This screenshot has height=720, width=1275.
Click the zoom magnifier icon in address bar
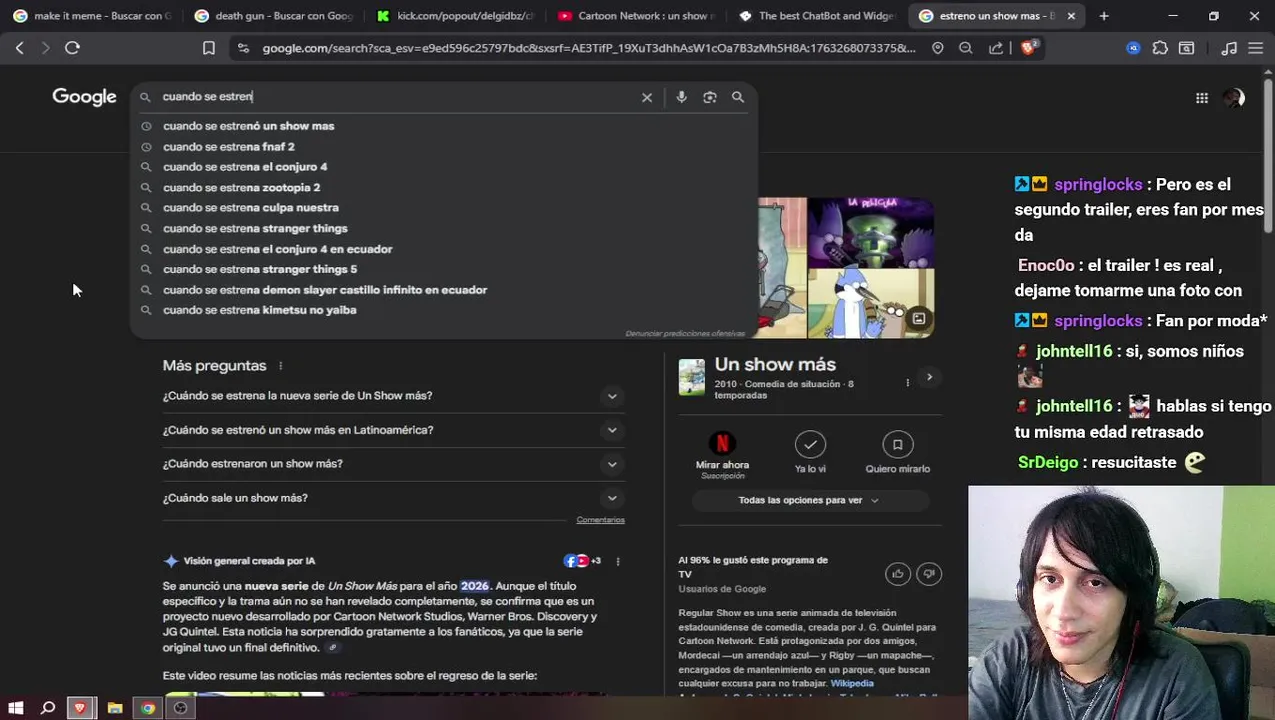click(x=966, y=48)
